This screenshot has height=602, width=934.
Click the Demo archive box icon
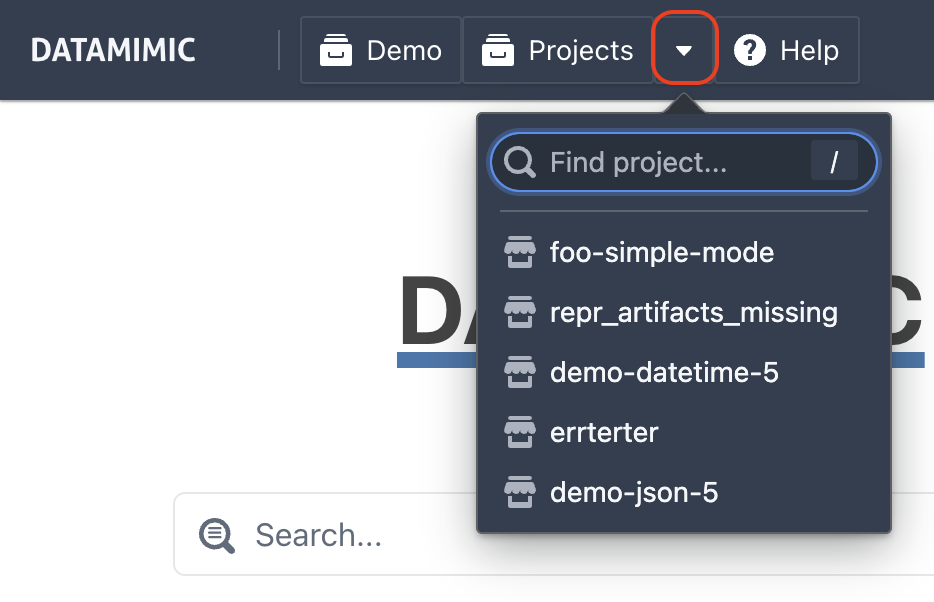click(336, 50)
